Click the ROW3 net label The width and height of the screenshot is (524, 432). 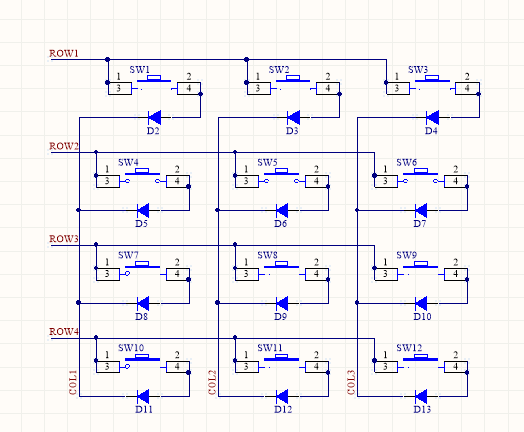click(x=64, y=239)
